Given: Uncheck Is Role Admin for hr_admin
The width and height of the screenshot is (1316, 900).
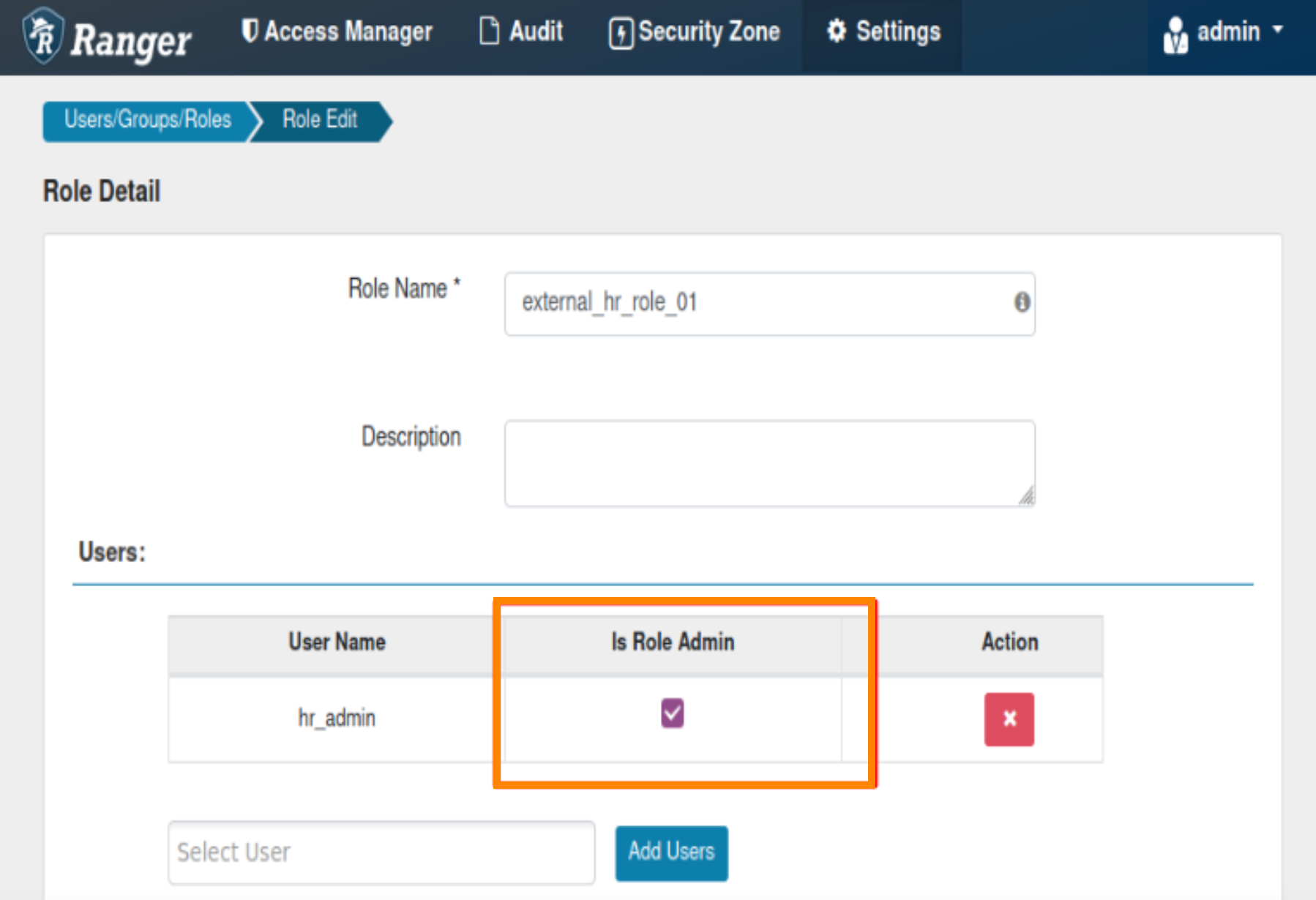Looking at the screenshot, I should tap(672, 713).
